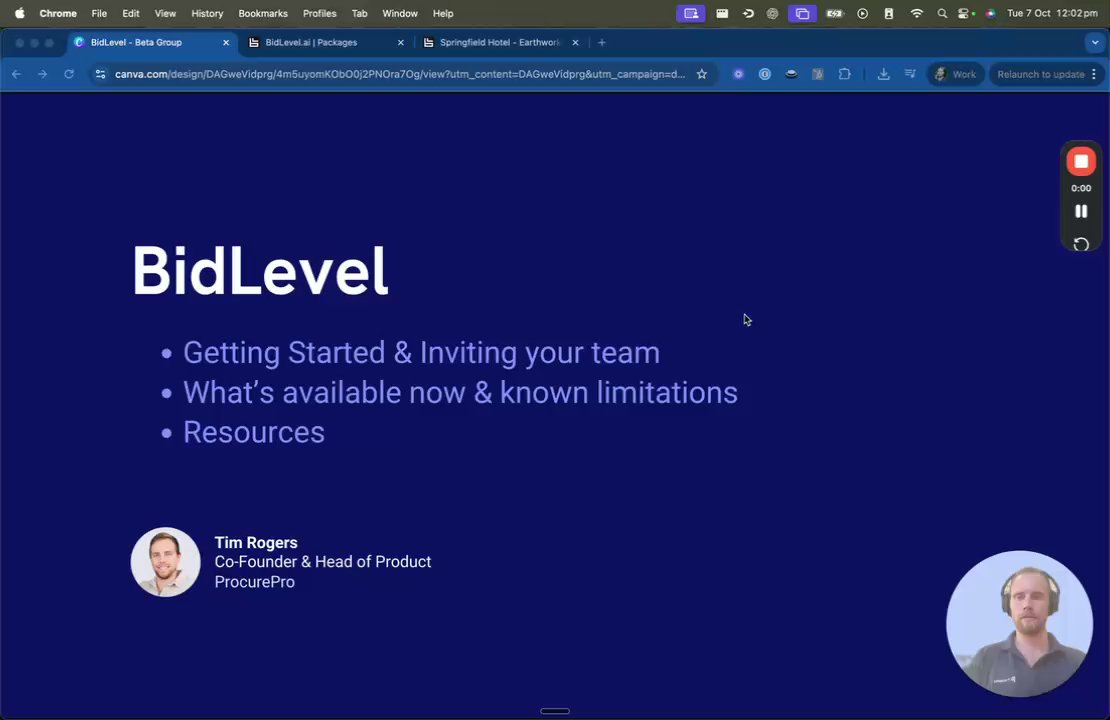Open the 1Password extension icon
This screenshot has width=1110, height=720.
pos(765,74)
